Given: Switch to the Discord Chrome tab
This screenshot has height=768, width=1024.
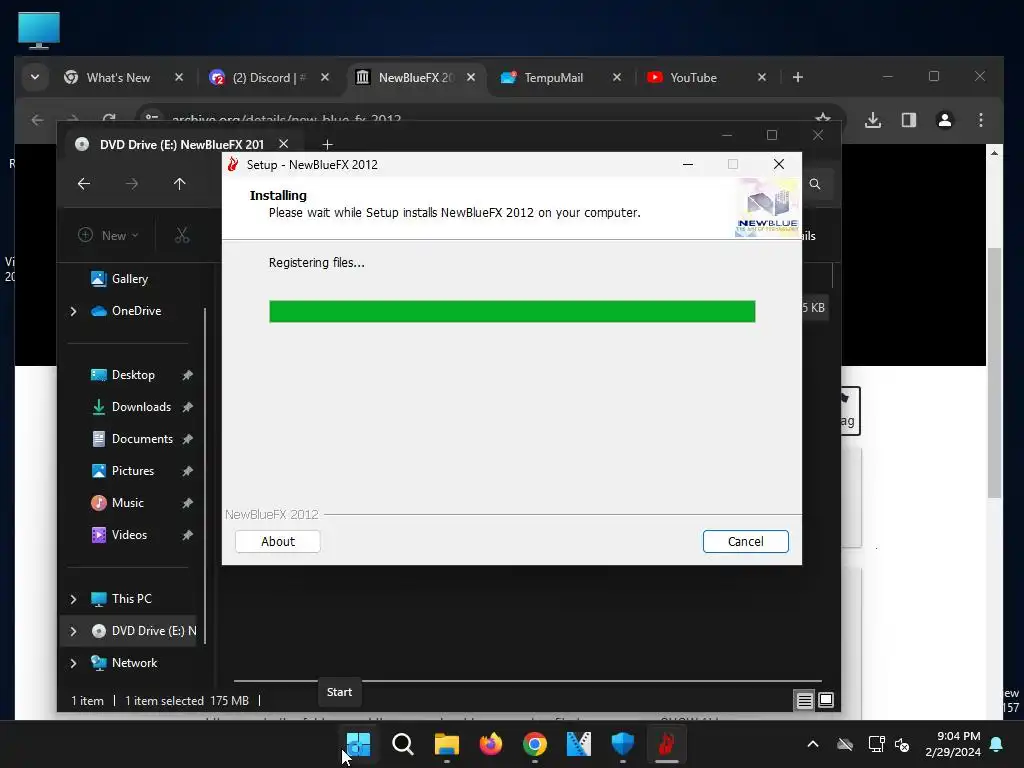Looking at the screenshot, I should 268,78.
